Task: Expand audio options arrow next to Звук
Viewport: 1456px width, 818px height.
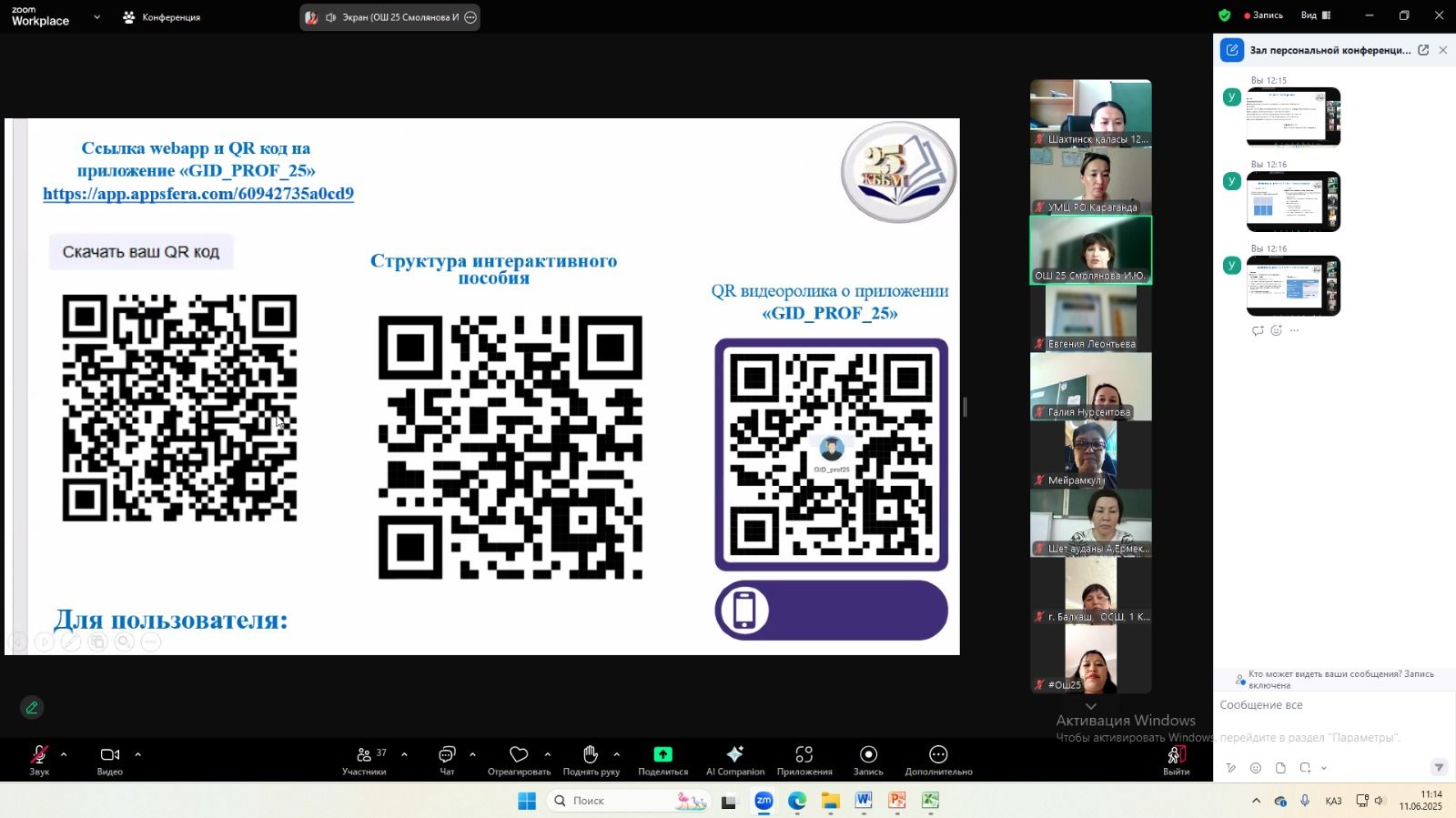Action: point(64,754)
